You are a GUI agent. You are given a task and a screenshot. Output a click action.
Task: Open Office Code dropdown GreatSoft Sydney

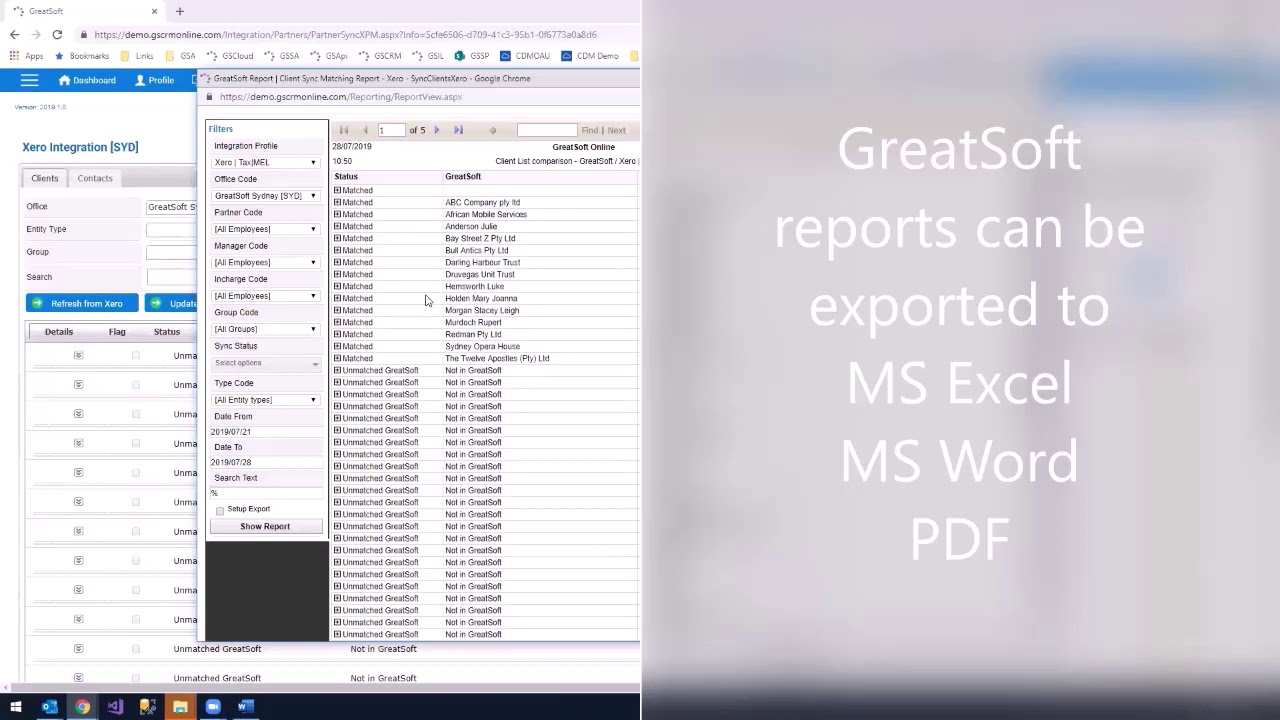tap(265, 196)
